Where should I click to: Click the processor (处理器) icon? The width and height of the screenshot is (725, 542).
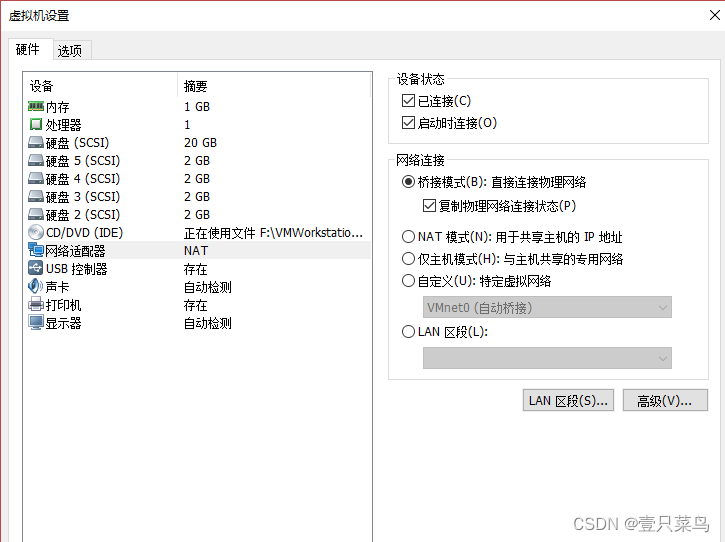[36, 124]
